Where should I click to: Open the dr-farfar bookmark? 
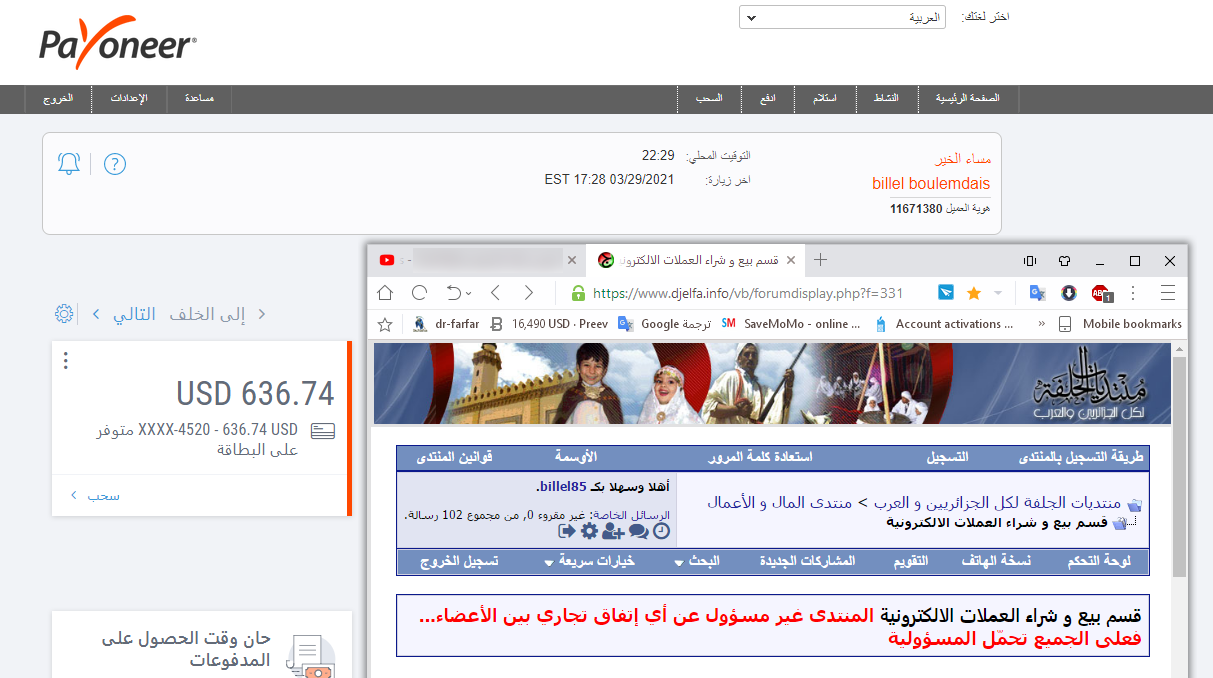click(x=446, y=324)
